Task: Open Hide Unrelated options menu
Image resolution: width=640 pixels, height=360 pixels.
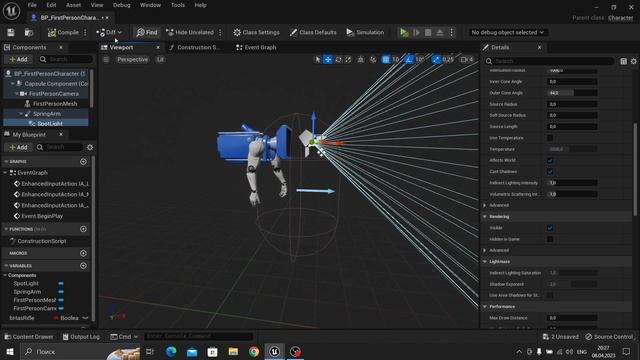Action: click(x=220, y=32)
